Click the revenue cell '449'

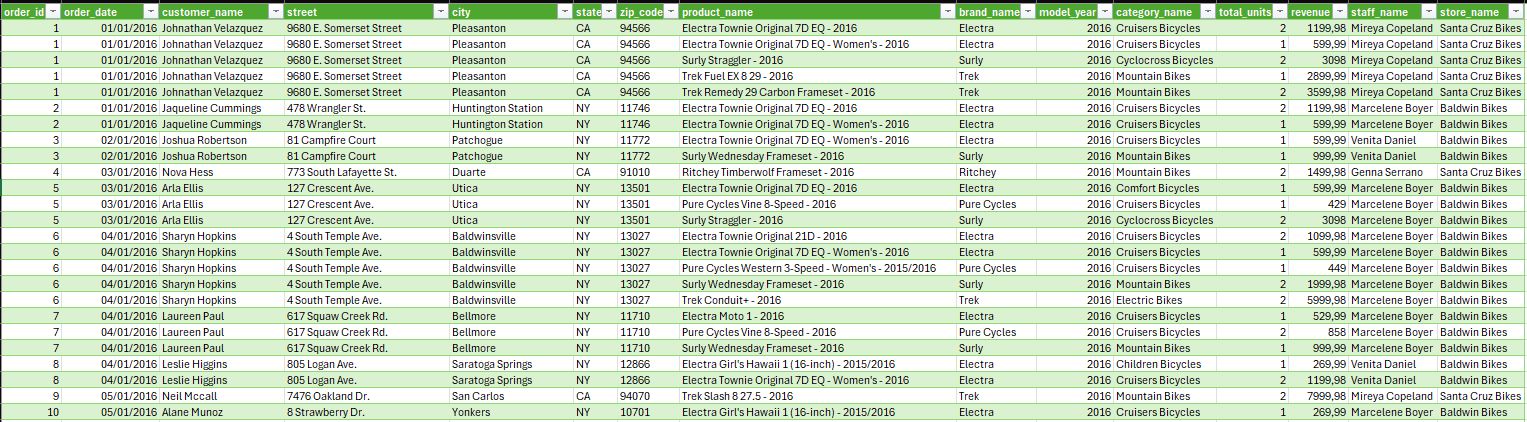(1318, 268)
